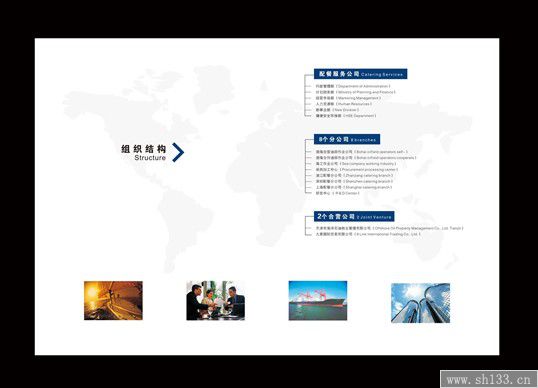Click the Marketing Management entry
538x388 pixels.
(348, 98)
